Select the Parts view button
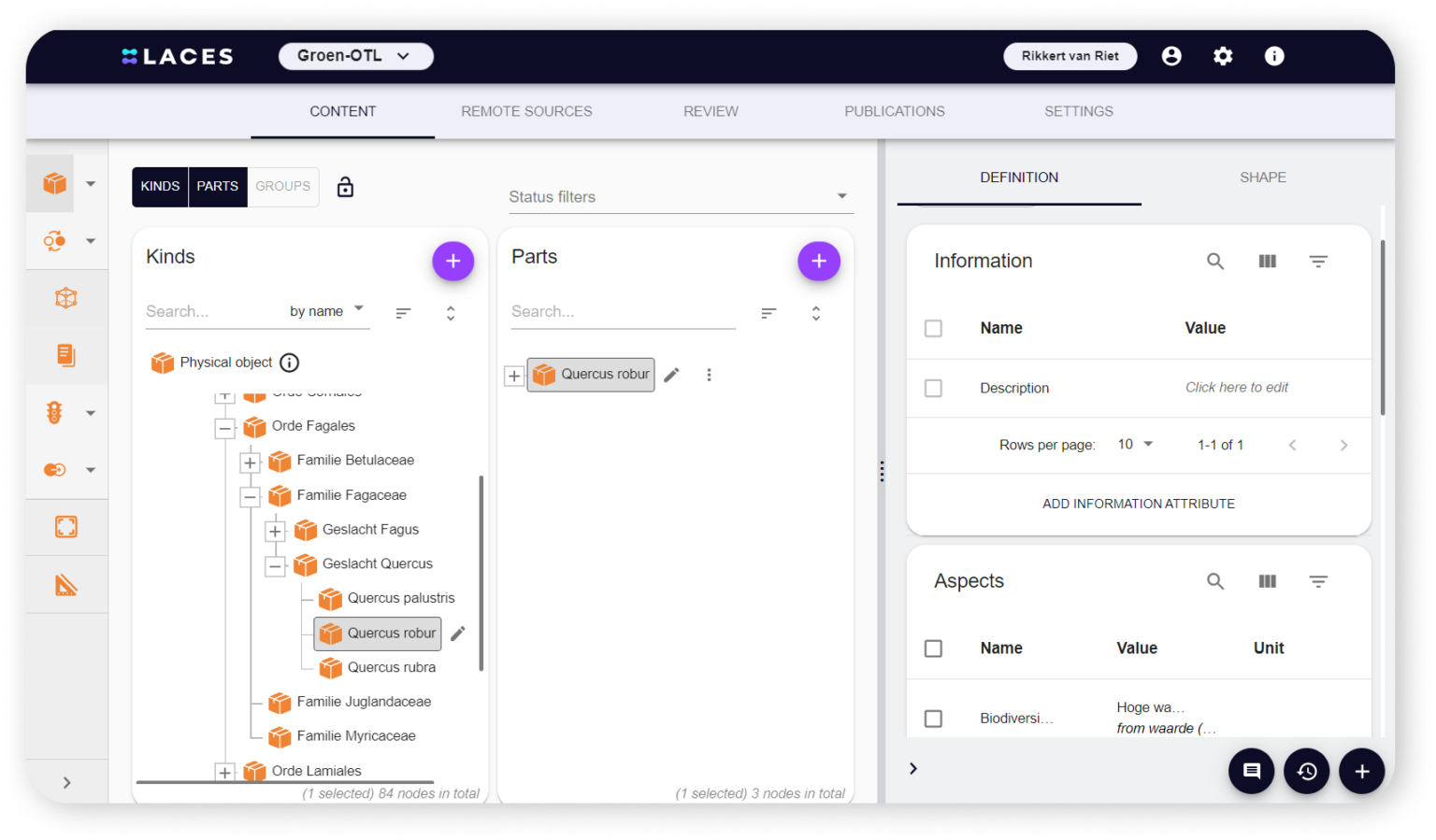Screen dimensions: 1436x840 [x=218, y=187]
